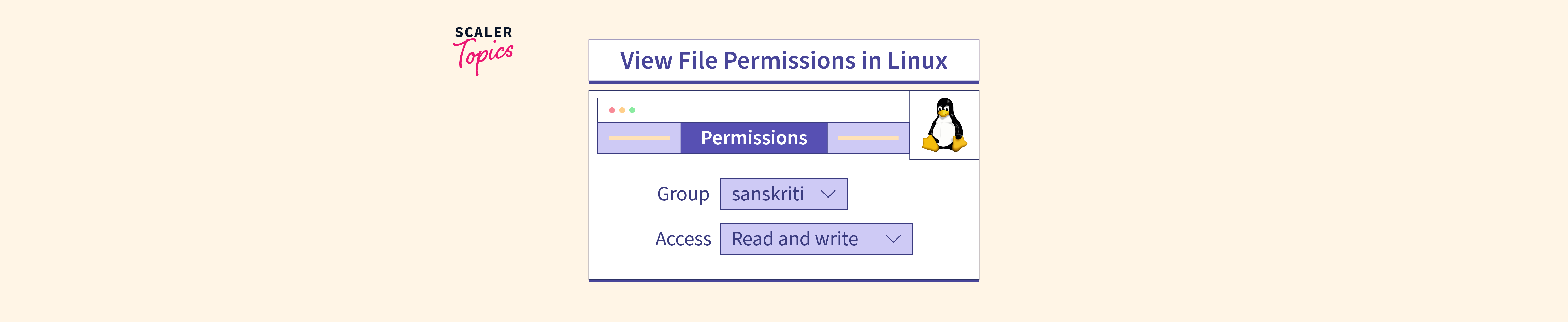
Task: Select the blank tab left of Permissions
Action: pos(639,138)
